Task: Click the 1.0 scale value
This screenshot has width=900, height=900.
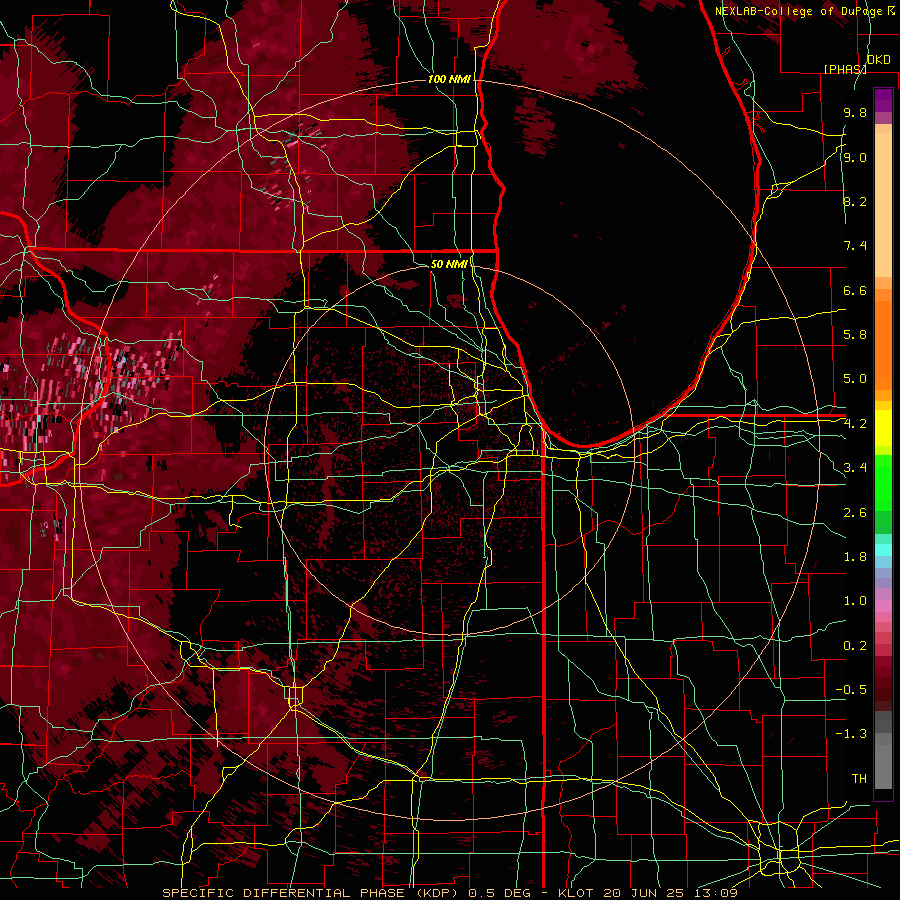Action: tap(855, 601)
